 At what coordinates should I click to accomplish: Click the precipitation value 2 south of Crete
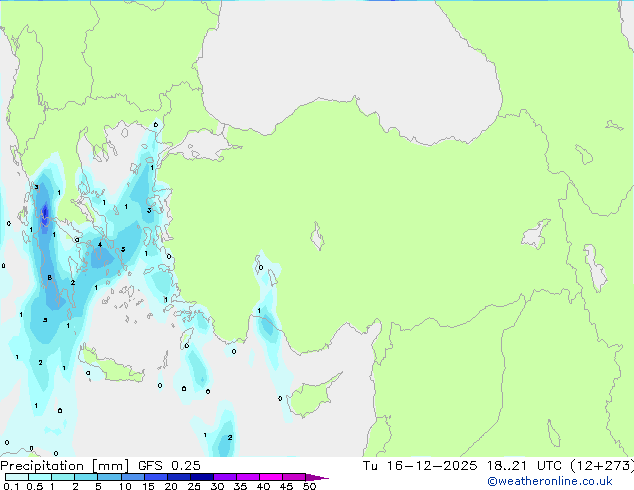[230, 437]
